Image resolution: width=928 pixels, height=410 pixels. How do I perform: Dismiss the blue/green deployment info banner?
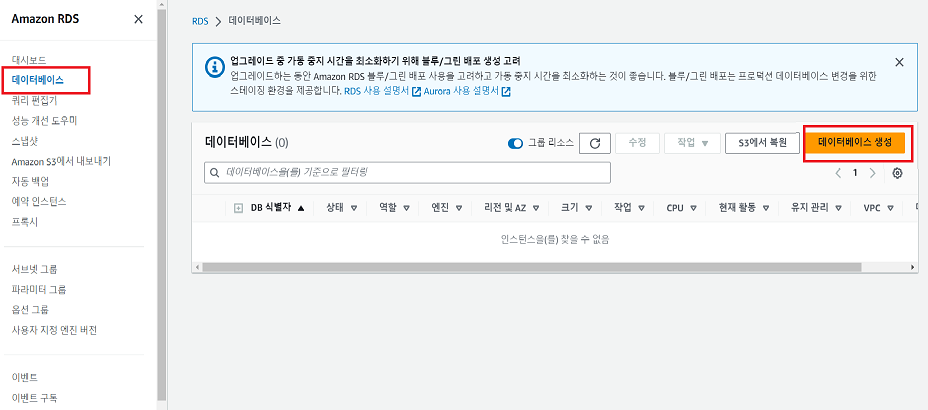(x=900, y=62)
